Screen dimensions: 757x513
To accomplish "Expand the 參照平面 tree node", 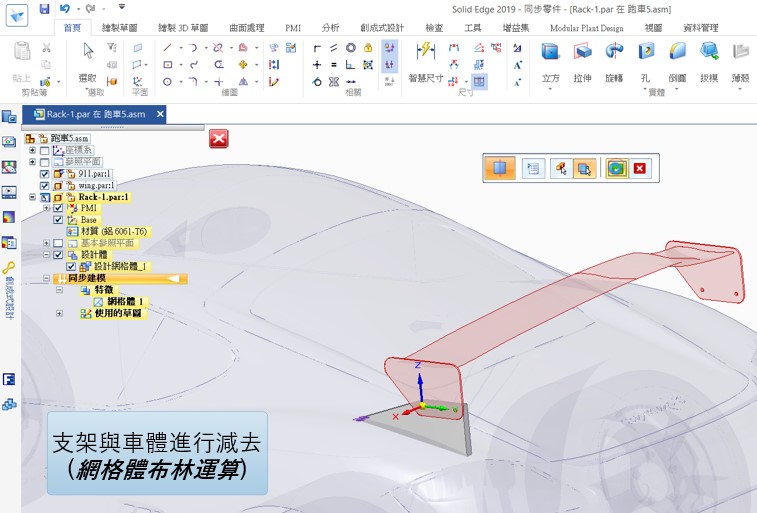I will (32, 162).
